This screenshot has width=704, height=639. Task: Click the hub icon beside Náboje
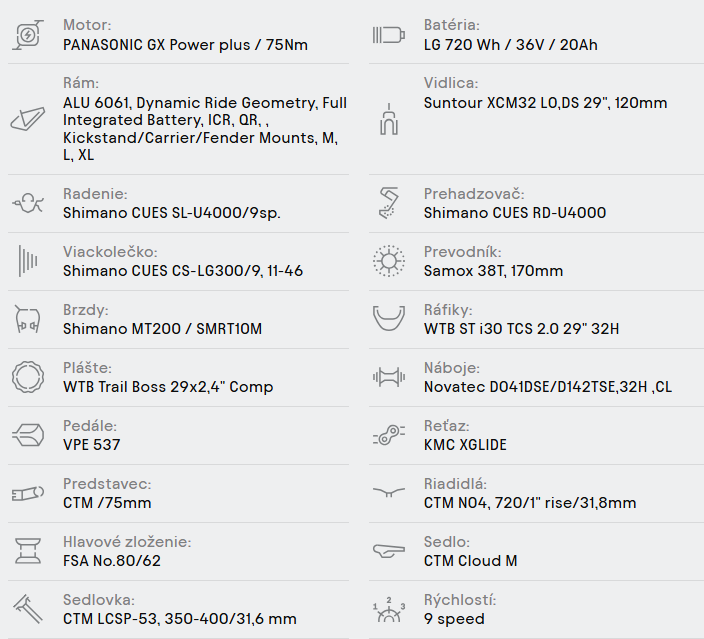point(388,377)
